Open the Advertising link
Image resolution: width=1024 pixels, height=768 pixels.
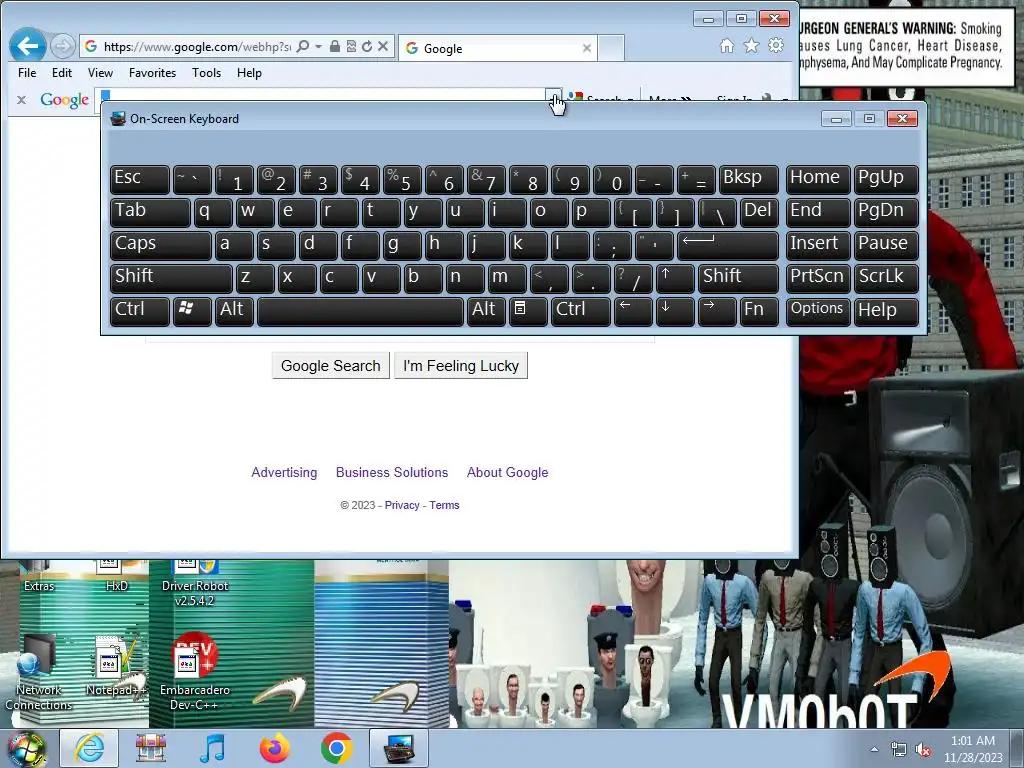tap(284, 472)
